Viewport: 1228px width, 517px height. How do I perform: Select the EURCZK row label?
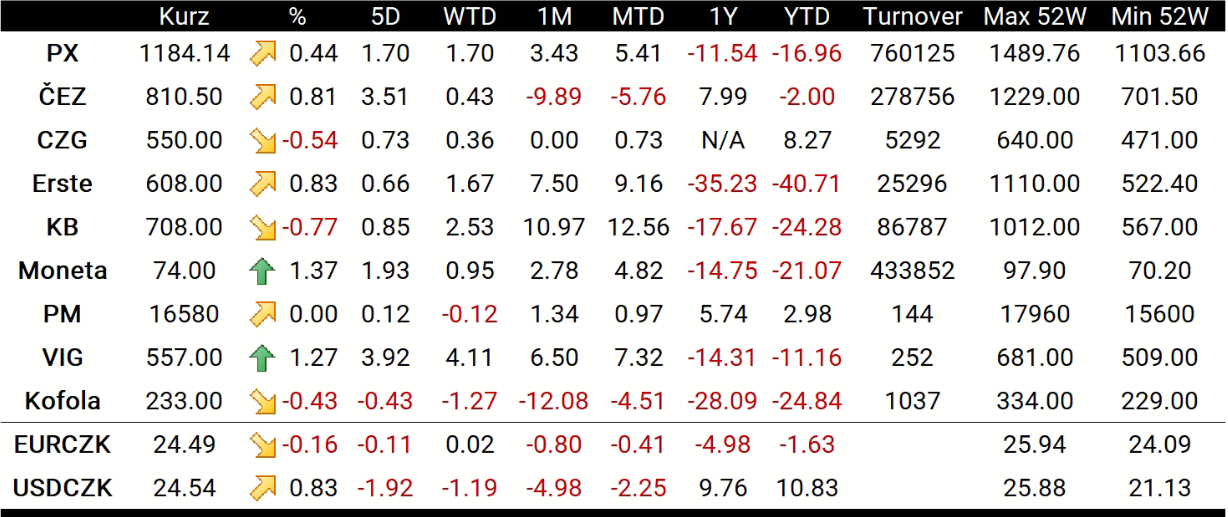point(62,445)
